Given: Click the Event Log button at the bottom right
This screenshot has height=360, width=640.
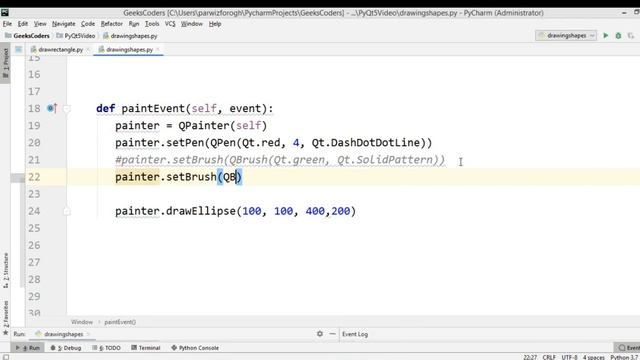Looking at the screenshot, I should (628, 348).
